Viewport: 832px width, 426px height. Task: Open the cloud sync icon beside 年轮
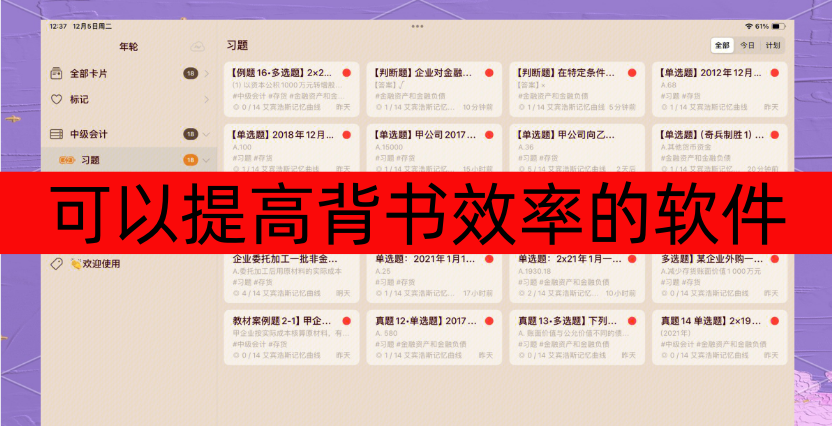197,47
